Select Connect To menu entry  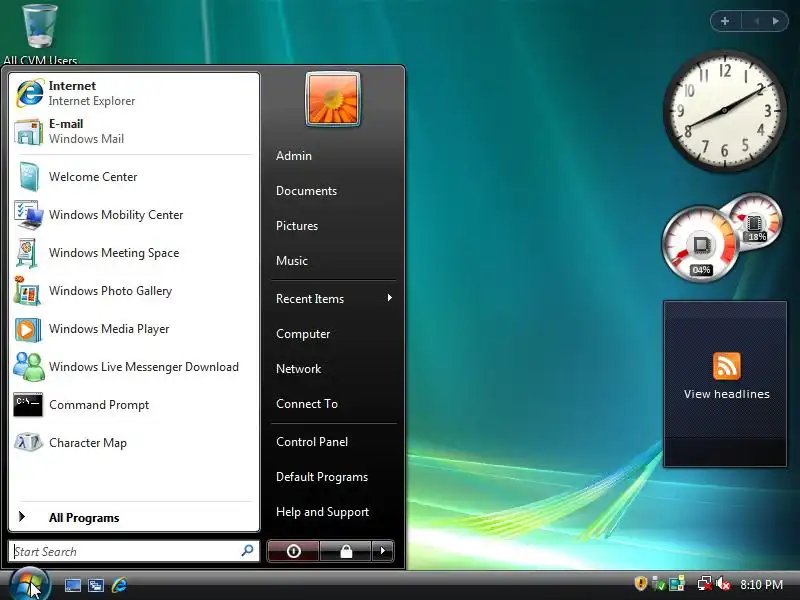click(307, 404)
